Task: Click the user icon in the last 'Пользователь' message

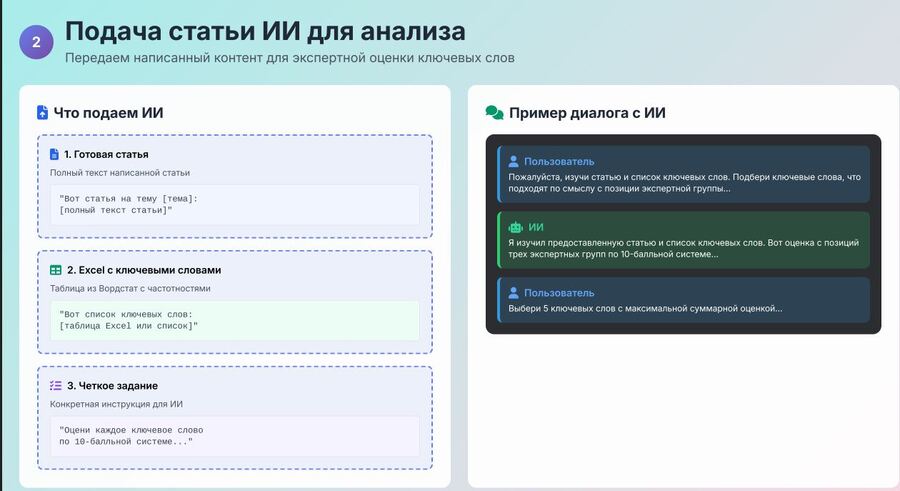Action: tap(514, 293)
